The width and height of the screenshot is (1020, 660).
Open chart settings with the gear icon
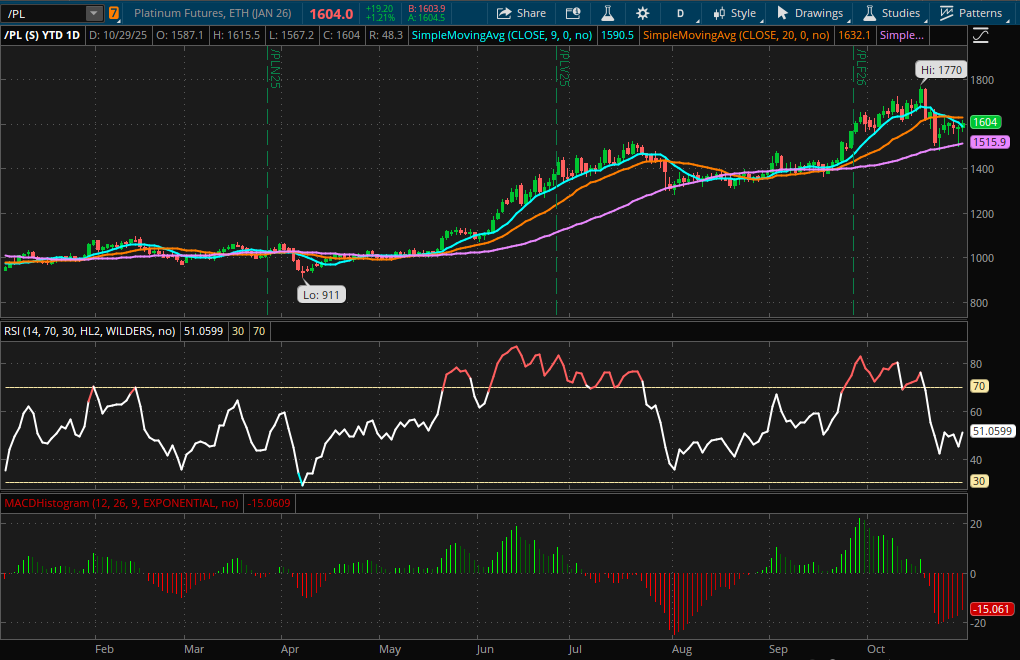coord(641,13)
